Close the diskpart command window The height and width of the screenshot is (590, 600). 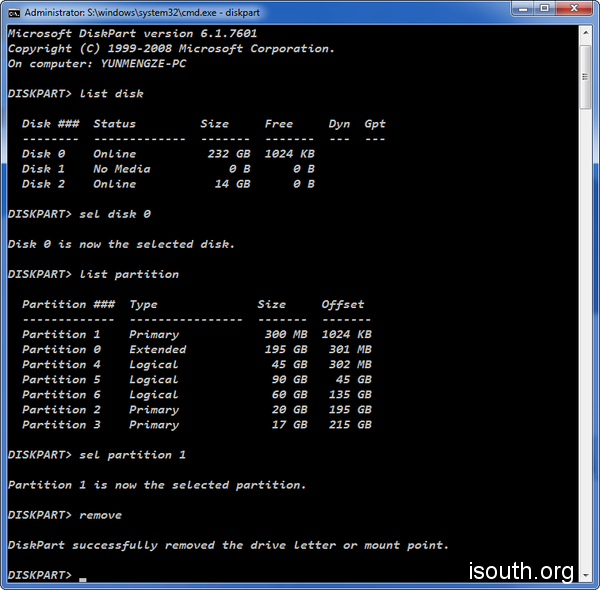click(574, 9)
